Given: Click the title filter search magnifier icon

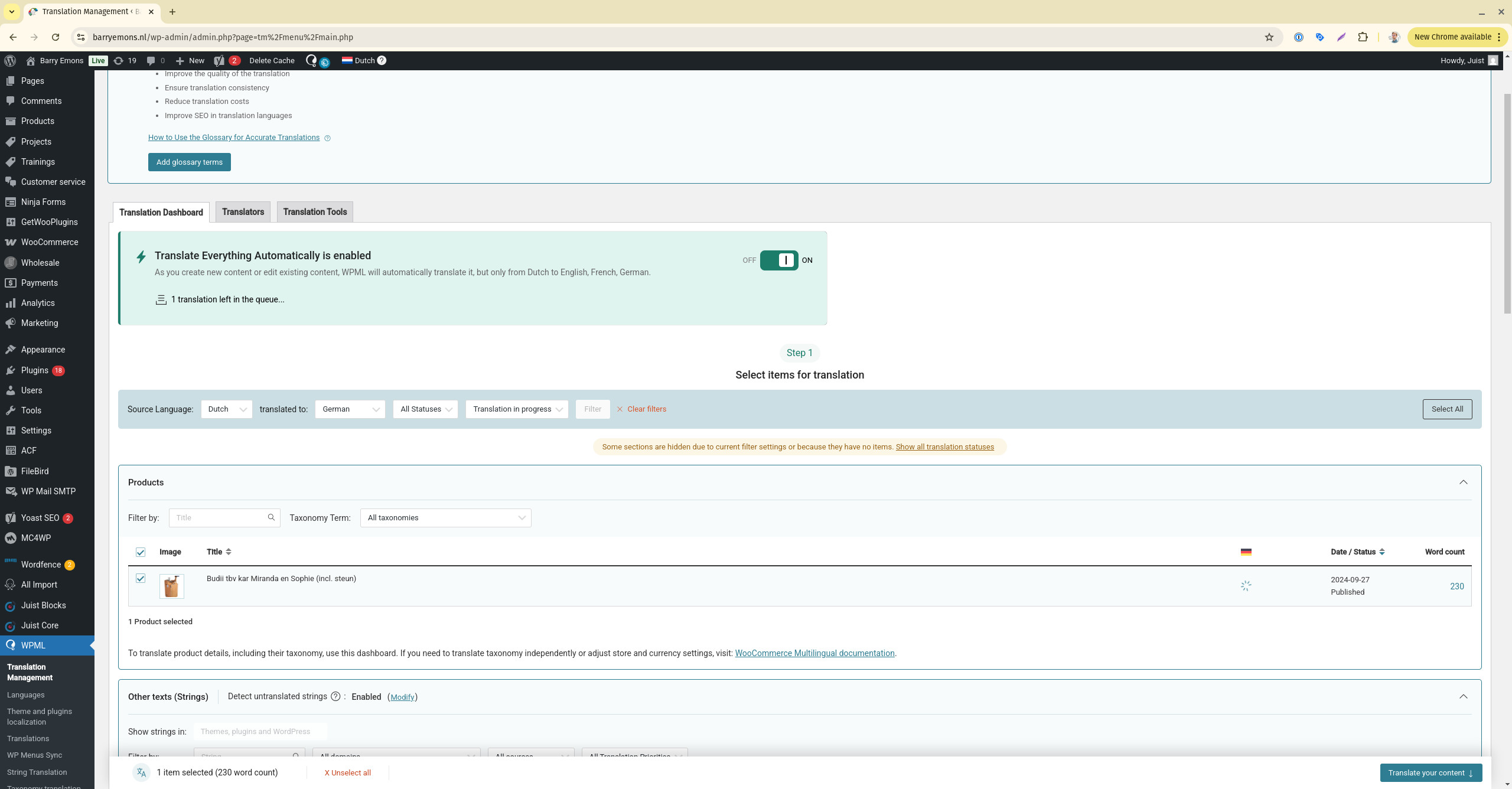Looking at the screenshot, I should tap(271, 518).
